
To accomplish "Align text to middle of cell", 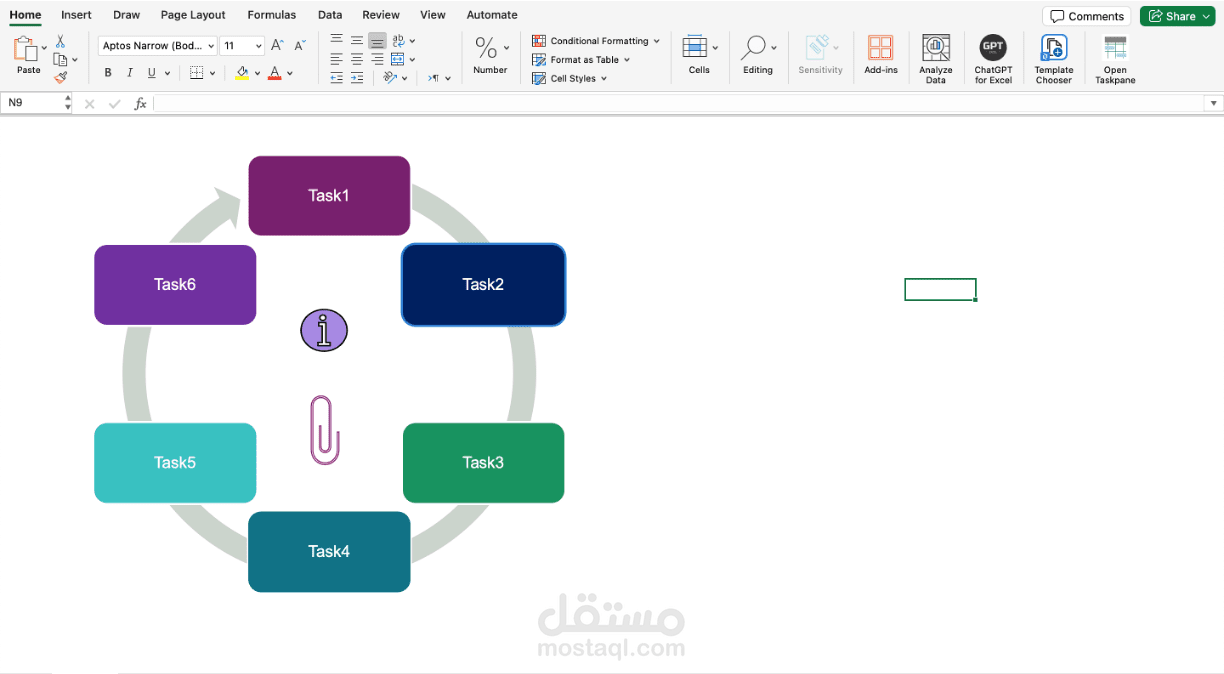I will pos(357,41).
